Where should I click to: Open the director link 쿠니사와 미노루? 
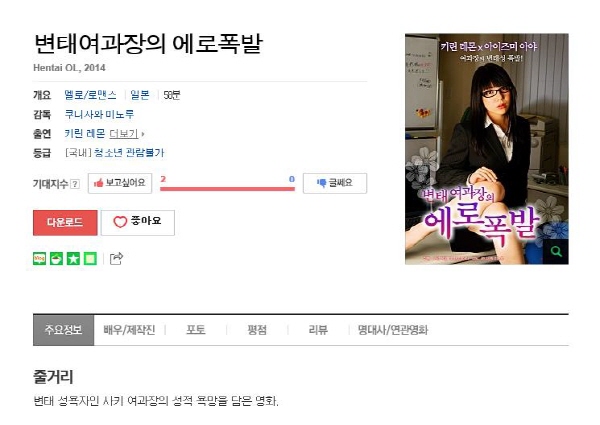coord(99,114)
